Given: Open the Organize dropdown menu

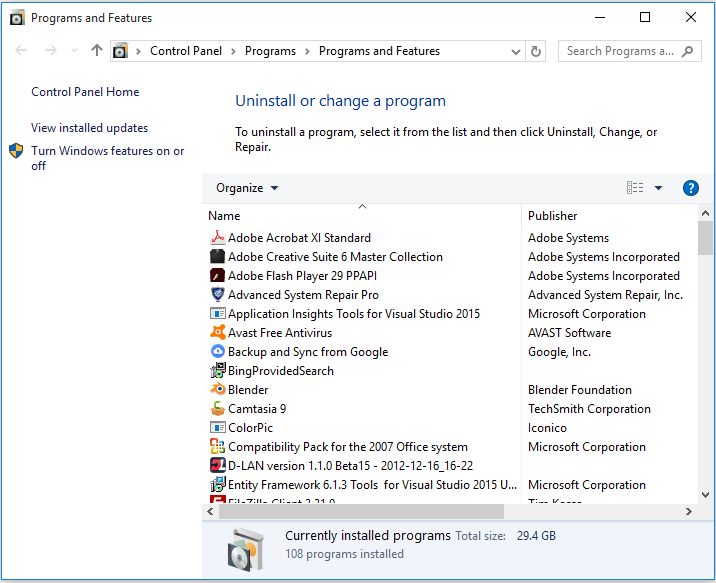Looking at the screenshot, I should coord(247,188).
